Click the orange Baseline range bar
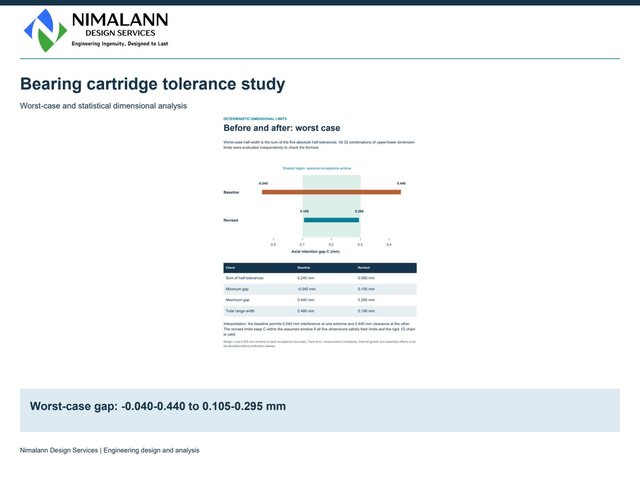 (331, 192)
